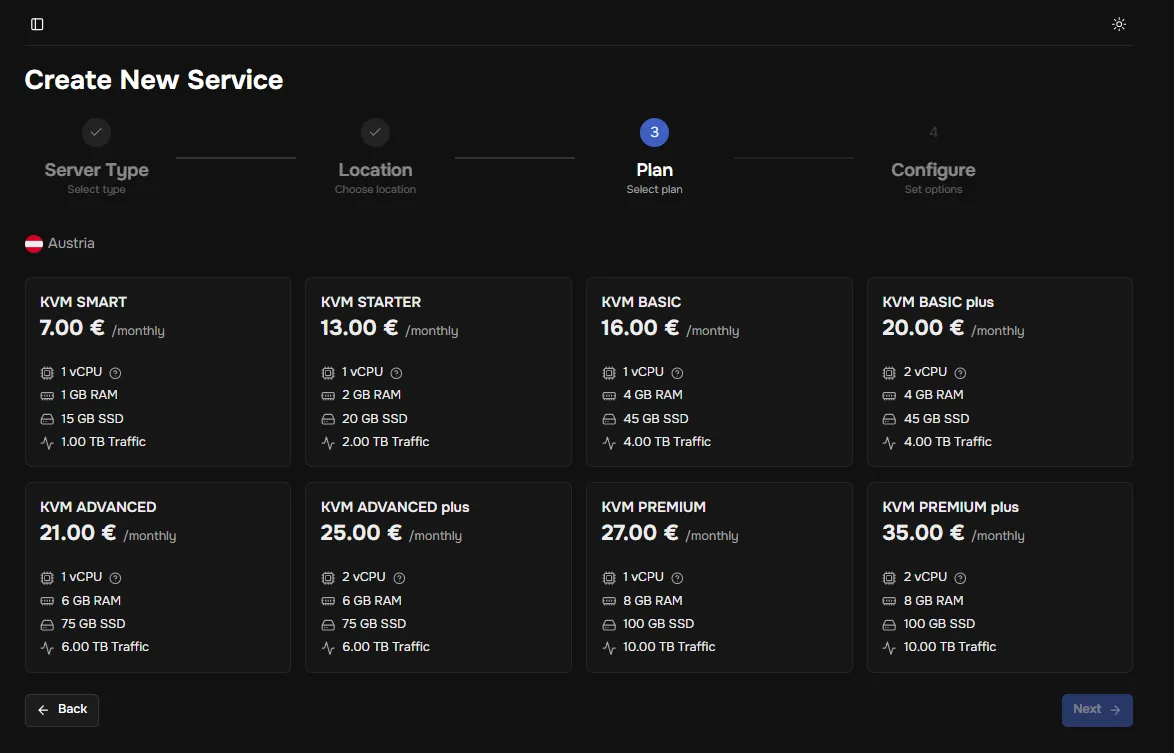
Task: Pick the KVM PREMIUM plus plan
Action: (x=999, y=577)
